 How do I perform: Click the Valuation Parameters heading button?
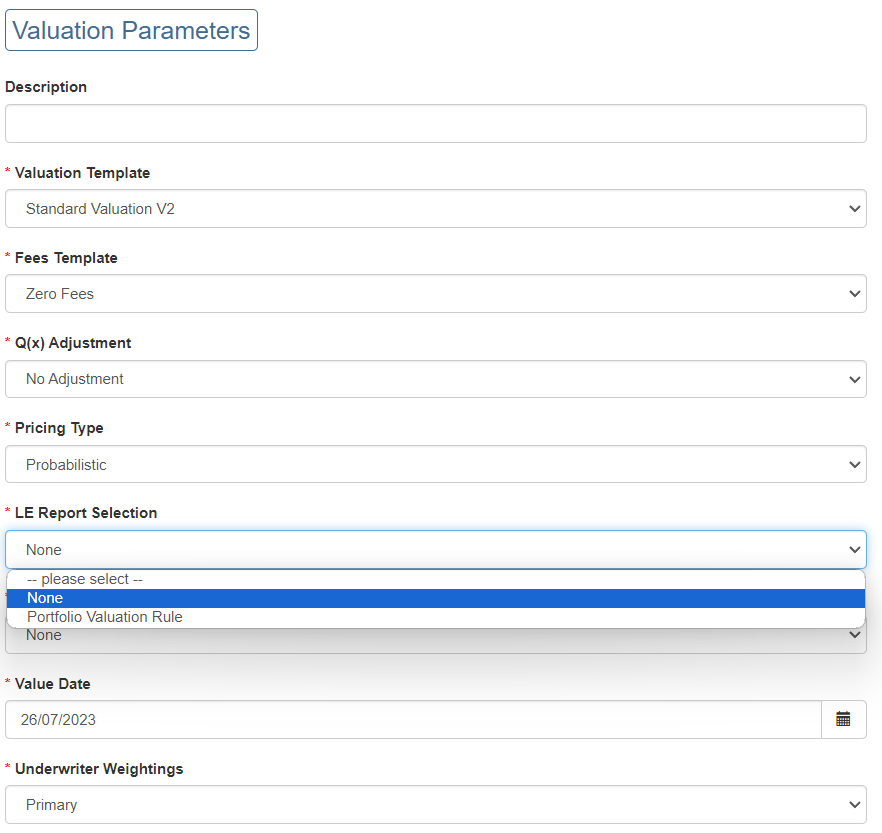[x=131, y=30]
